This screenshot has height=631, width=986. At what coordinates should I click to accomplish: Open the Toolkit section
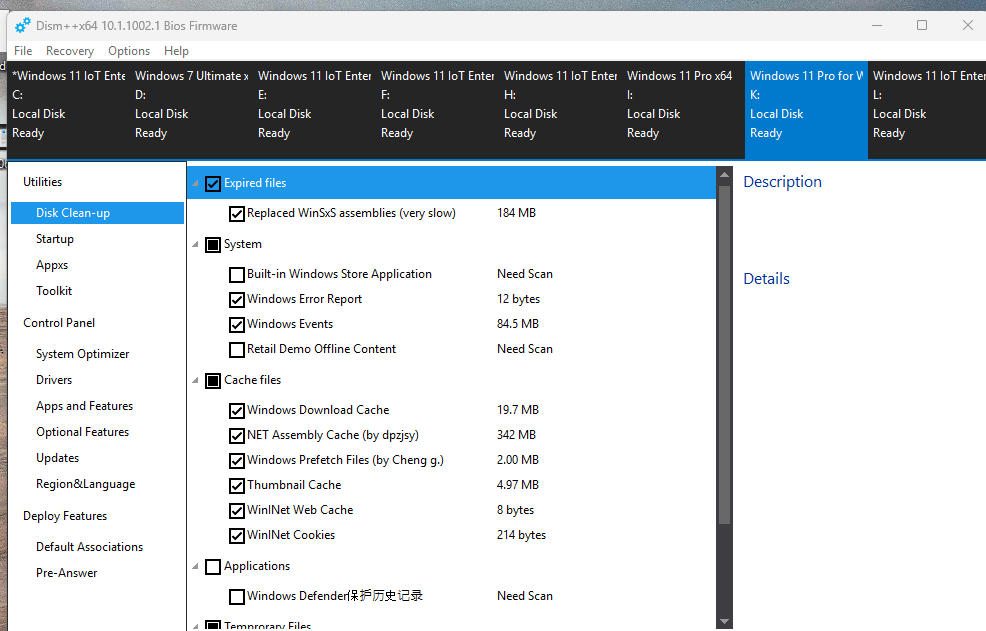tap(54, 291)
